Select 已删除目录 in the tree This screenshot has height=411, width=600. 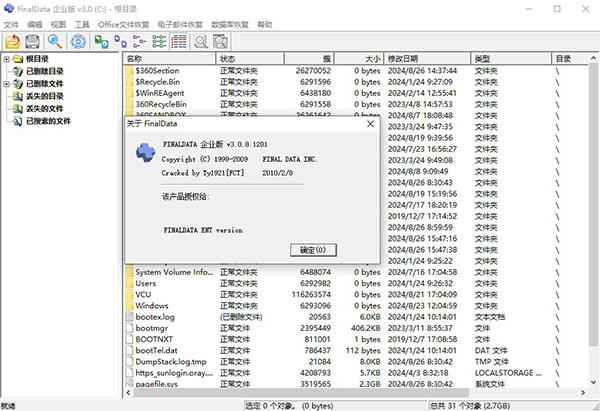point(44,71)
